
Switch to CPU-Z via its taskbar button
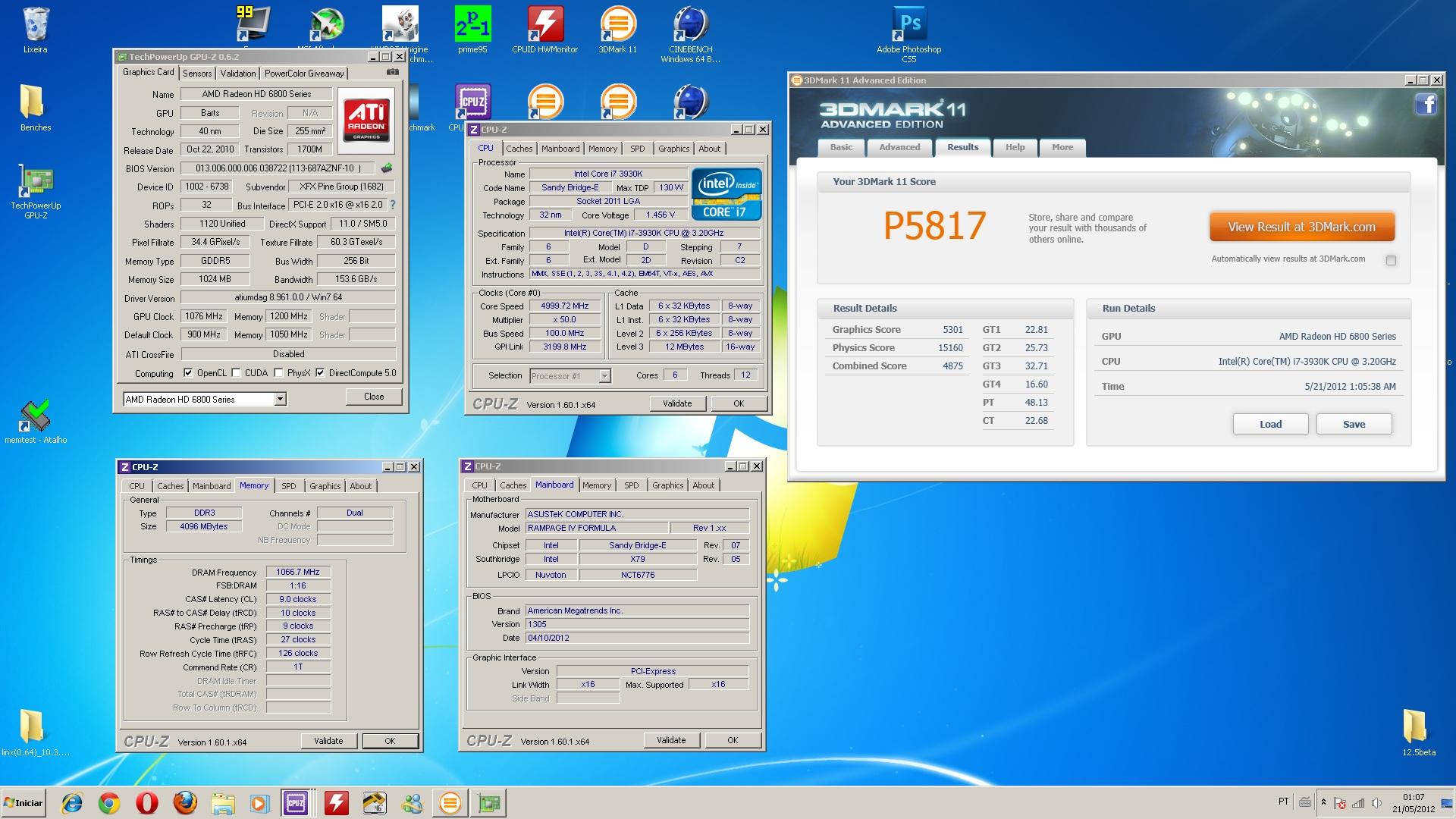click(x=296, y=803)
